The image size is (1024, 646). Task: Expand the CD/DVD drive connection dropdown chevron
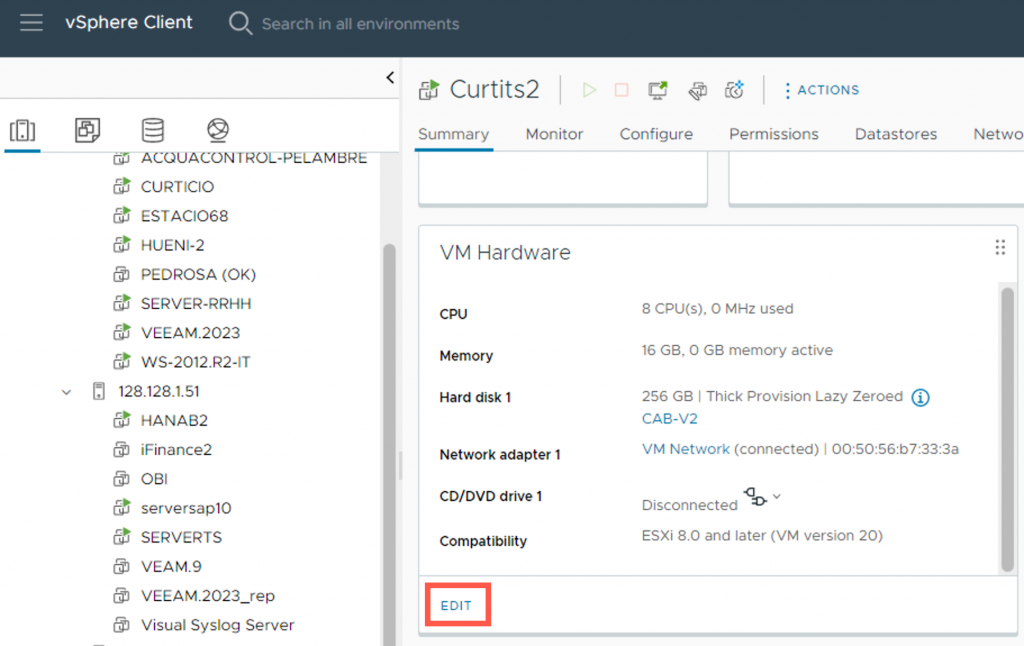coord(776,497)
